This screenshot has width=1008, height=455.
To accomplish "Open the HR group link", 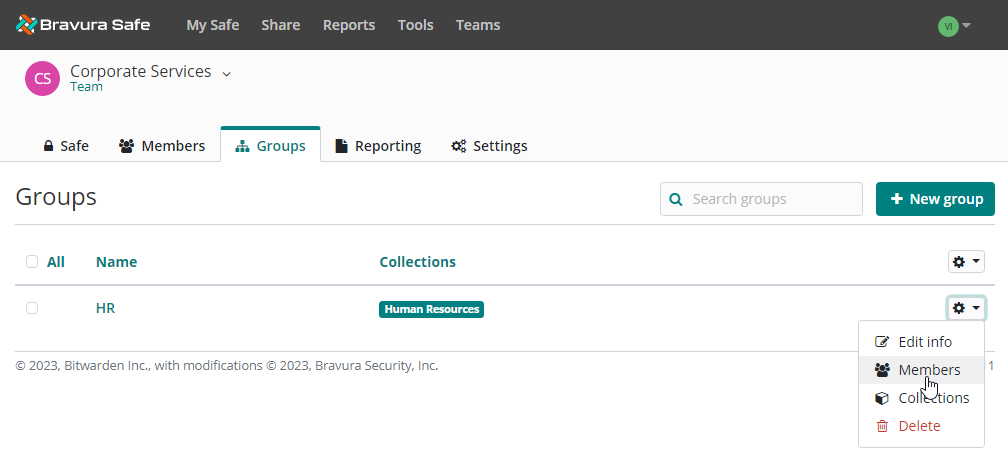I will [x=105, y=308].
